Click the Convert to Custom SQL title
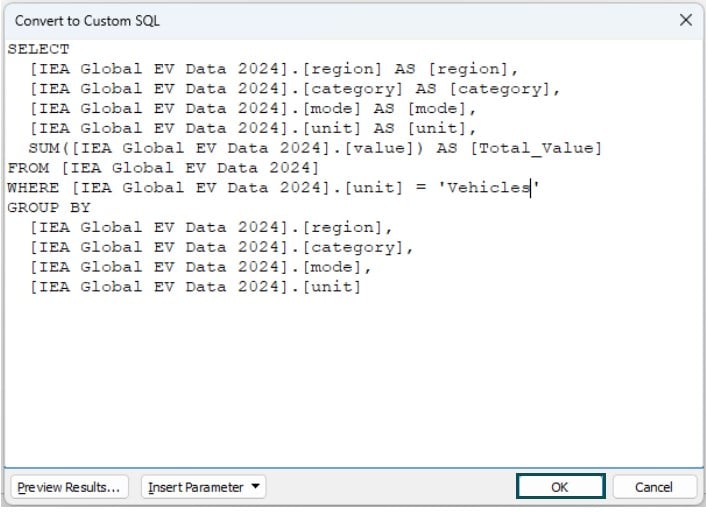This screenshot has width=706, height=512. (x=87, y=21)
